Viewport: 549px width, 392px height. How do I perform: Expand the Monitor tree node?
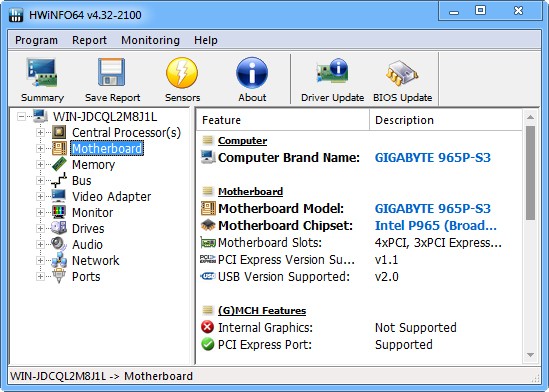click(40, 212)
